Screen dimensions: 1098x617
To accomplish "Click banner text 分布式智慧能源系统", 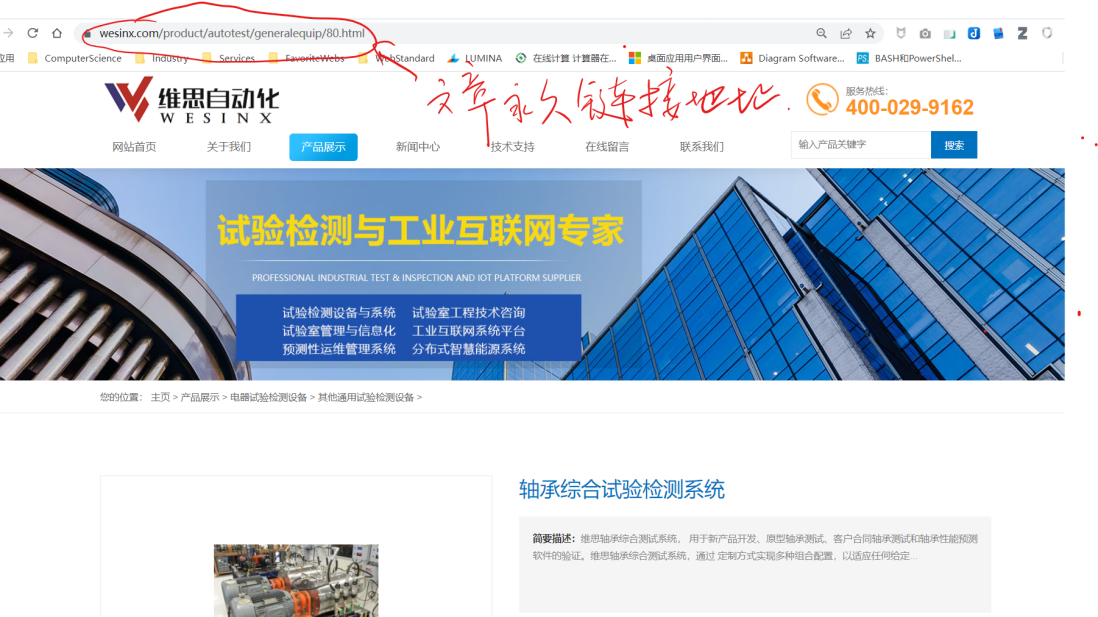I will point(468,349).
